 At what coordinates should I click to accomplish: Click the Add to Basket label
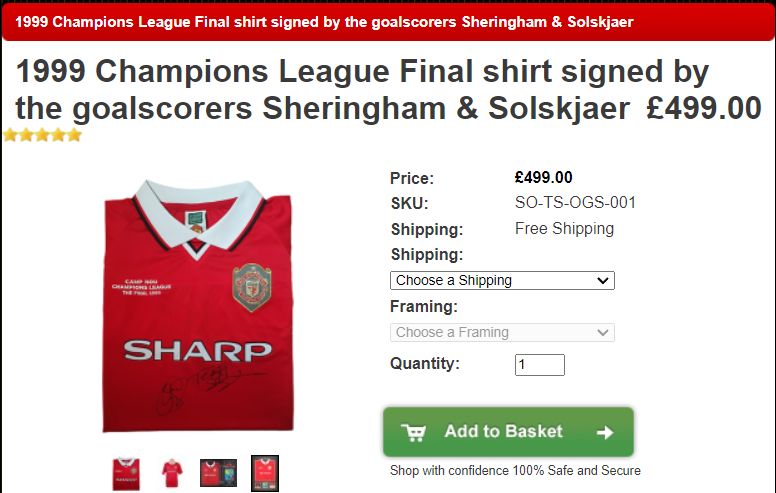click(x=503, y=431)
